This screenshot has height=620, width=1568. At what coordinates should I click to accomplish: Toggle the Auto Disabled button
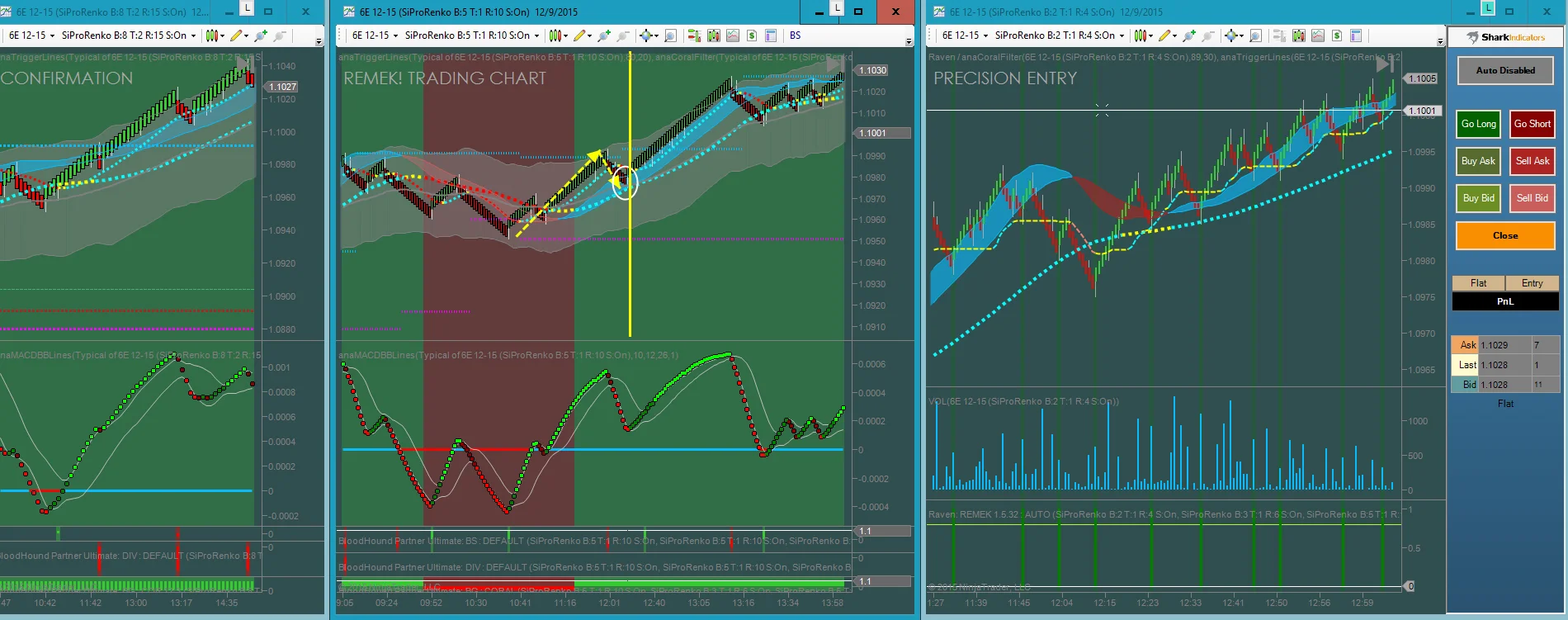pyautogui.click(x=1505, y=71)
